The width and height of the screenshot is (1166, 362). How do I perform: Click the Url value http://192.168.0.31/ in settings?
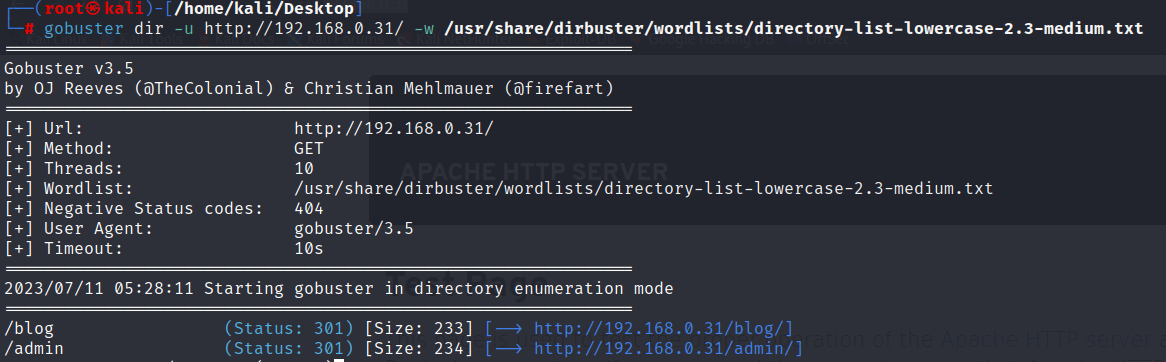tap(393, 129)
